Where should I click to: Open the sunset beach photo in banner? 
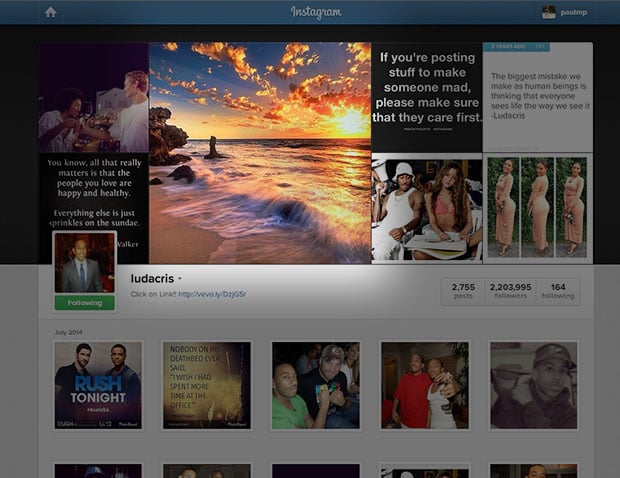pos(260,153)
